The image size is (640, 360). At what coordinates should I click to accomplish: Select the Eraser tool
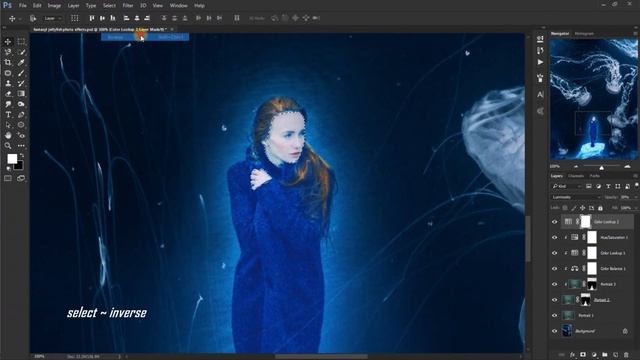[x=8, y=94]
